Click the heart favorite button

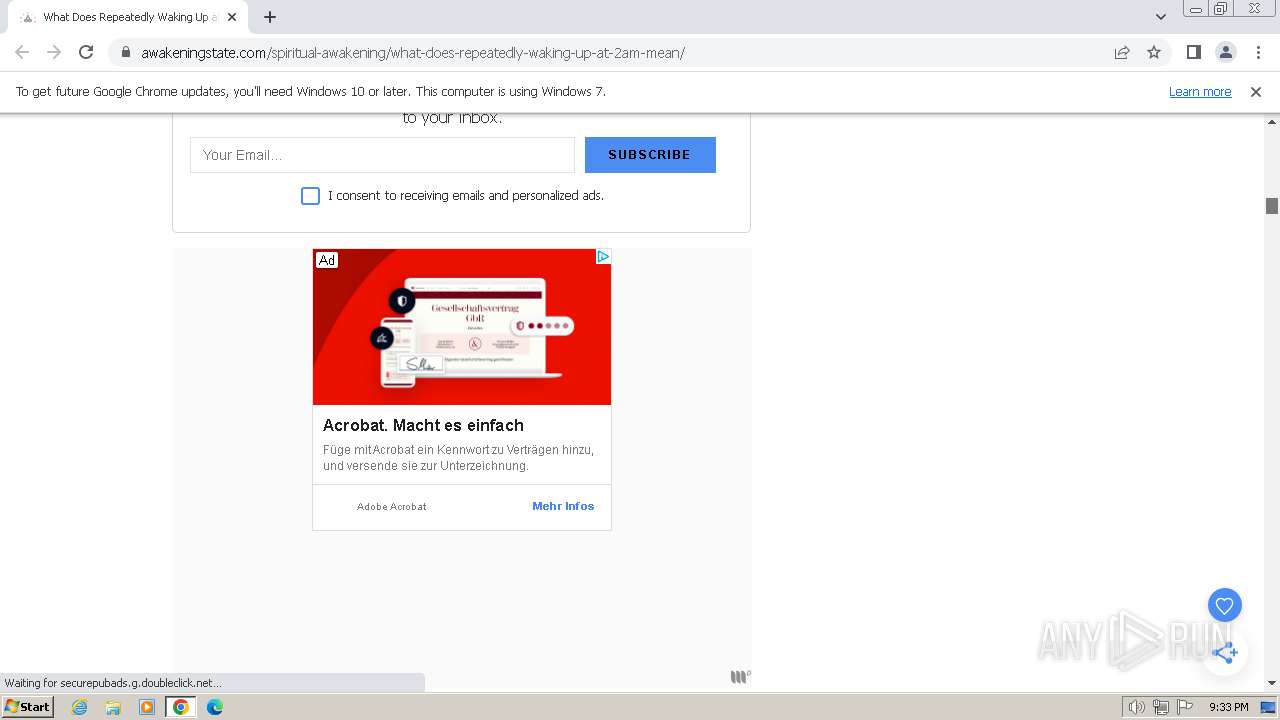(1225, 605)
